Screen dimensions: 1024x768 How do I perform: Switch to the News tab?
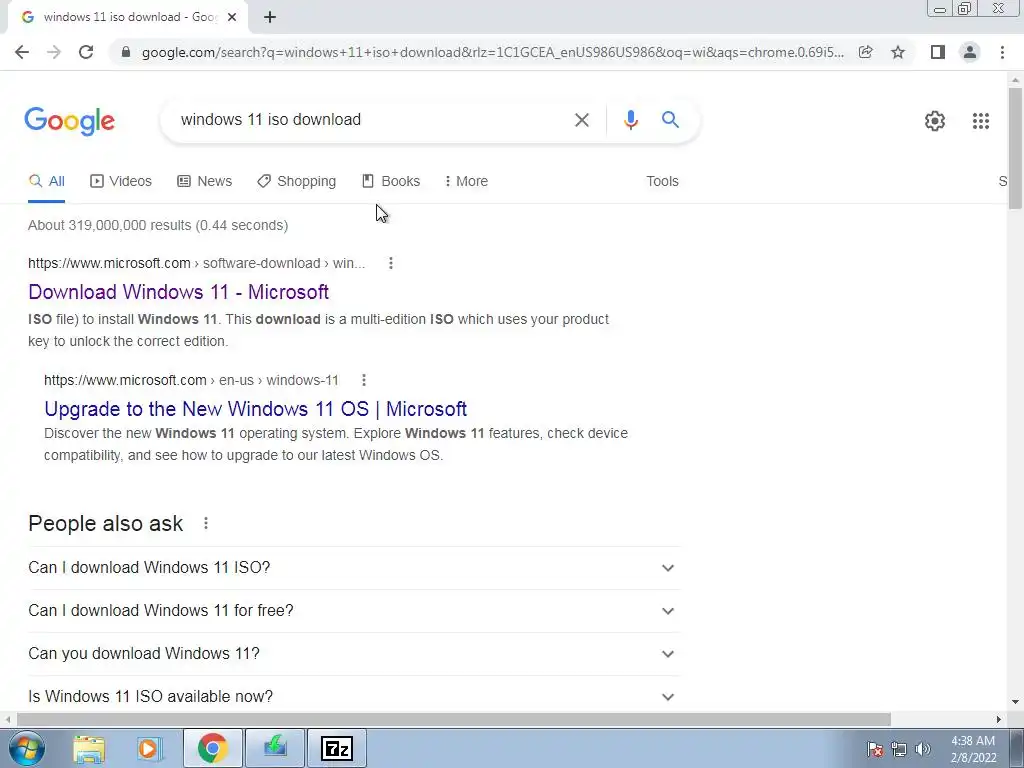(x=204, y=182)
